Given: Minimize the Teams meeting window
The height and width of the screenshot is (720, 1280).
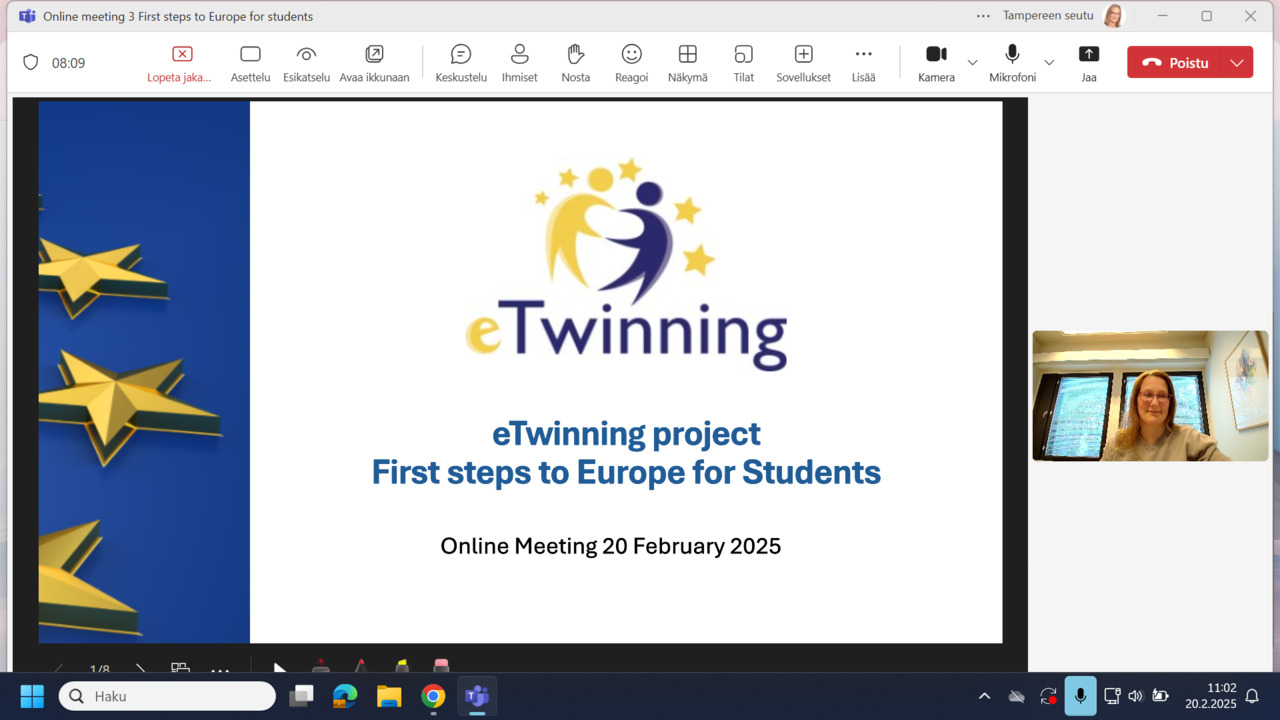Looking at the screenshot, I should tap(1162, 16).
